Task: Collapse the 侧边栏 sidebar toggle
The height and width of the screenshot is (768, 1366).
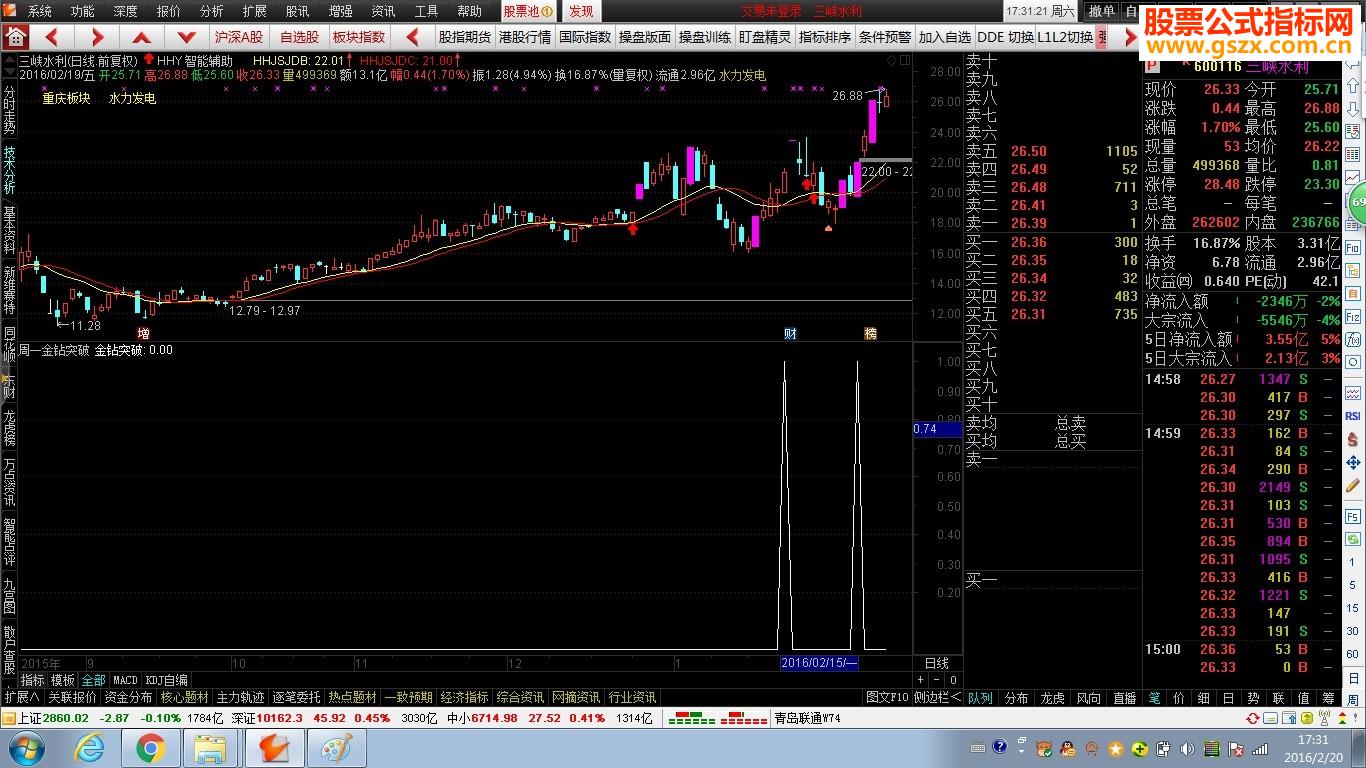Action: click(x=937, y=697)
